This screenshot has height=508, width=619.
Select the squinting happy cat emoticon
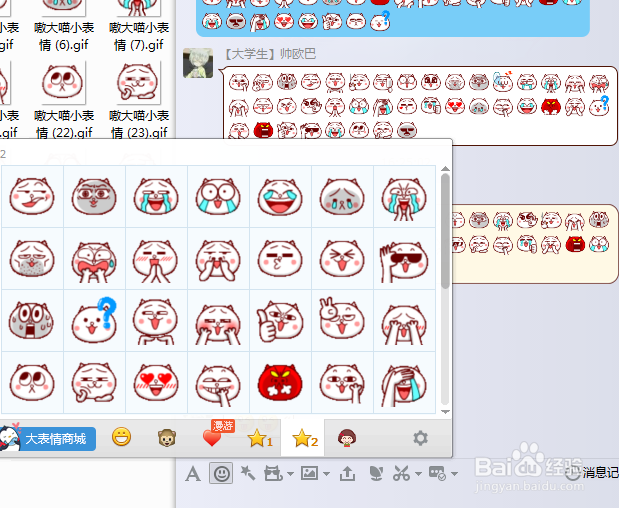pyautogui.click(x=342, y=259)
